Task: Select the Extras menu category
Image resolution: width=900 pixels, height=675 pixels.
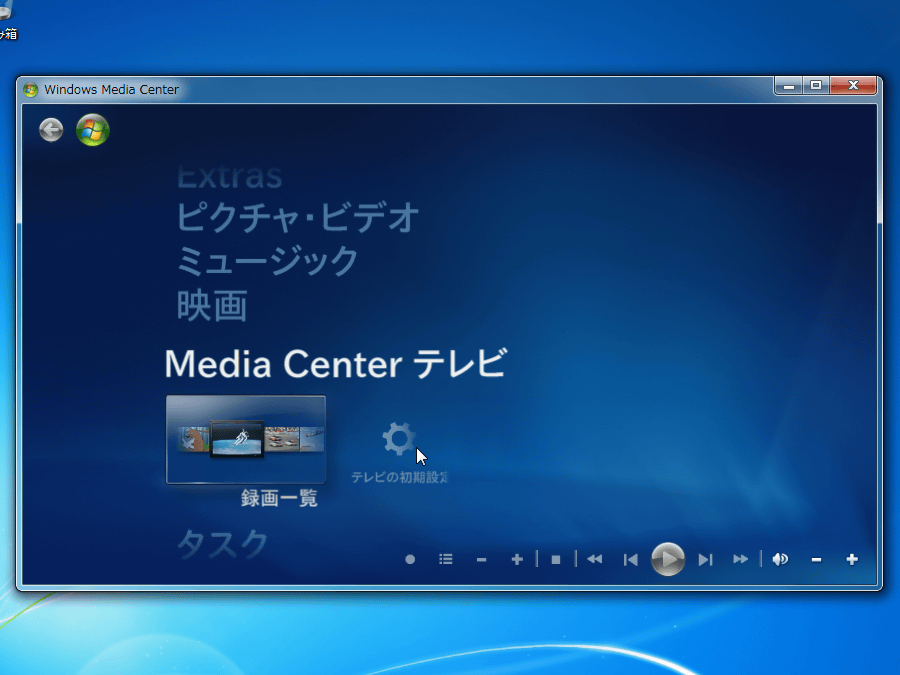Action: 230,176
